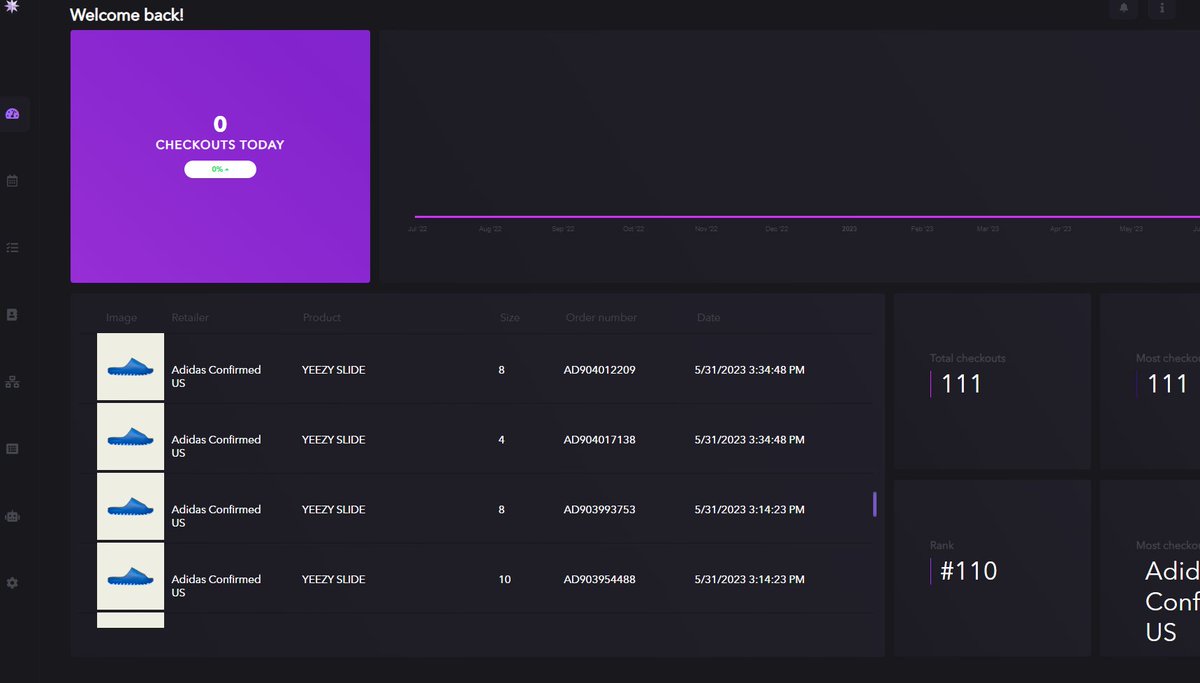The image size is (1200, 683).
Task: Click the 2023 label on chart axis
Action: [849, 229]
